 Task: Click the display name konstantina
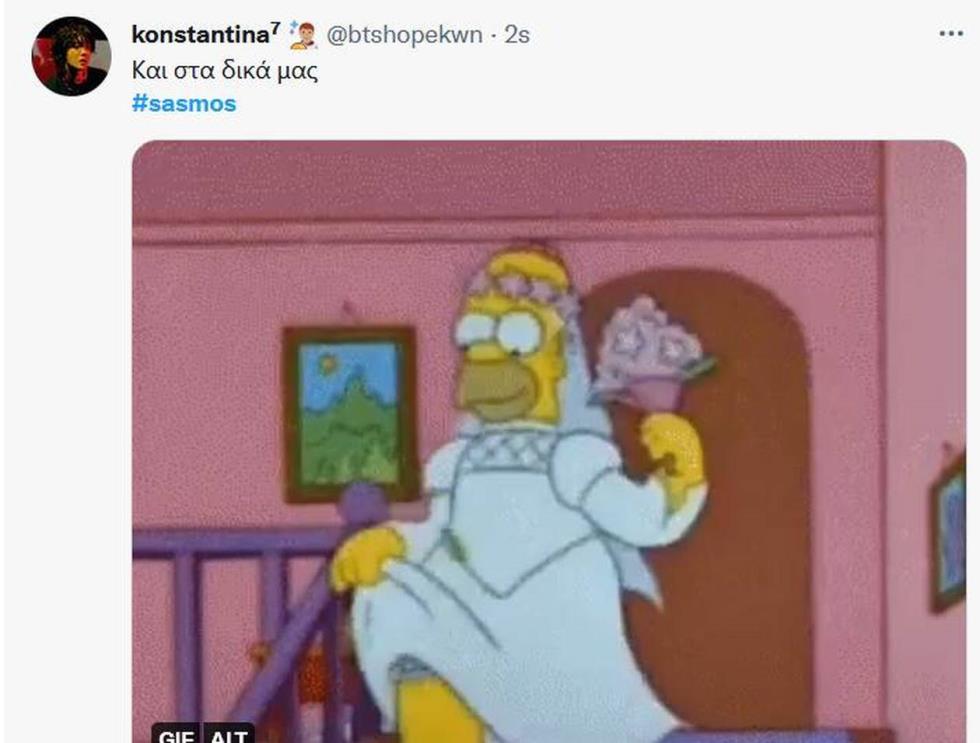point(200,35)
